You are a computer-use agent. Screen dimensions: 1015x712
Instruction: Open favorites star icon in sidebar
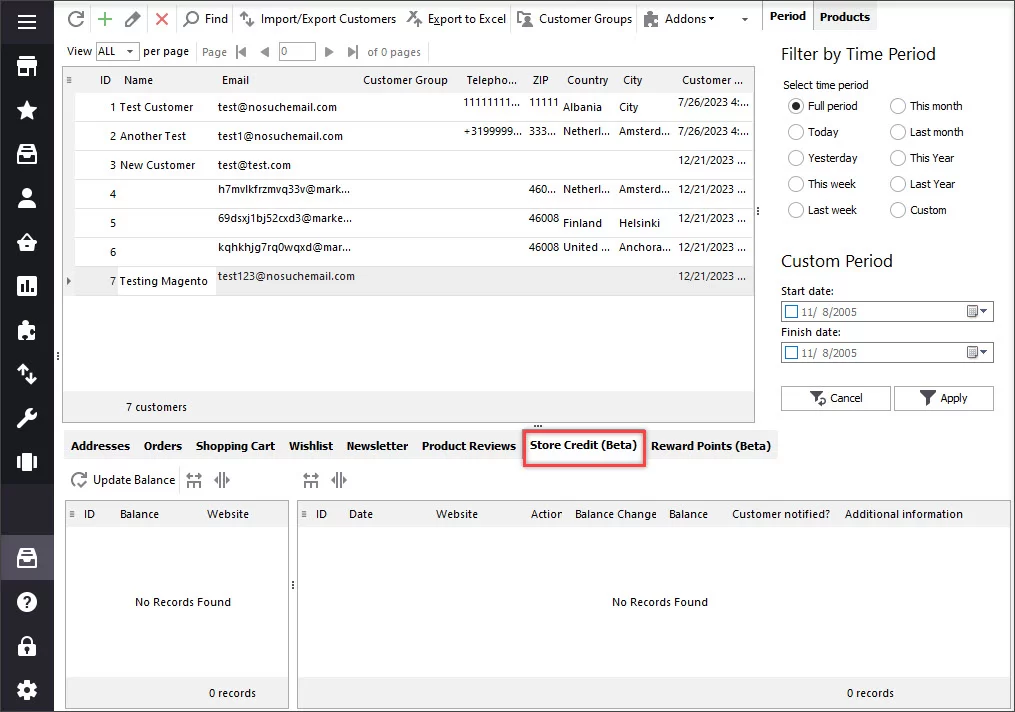pyautogui.click(x=27, y=110)
